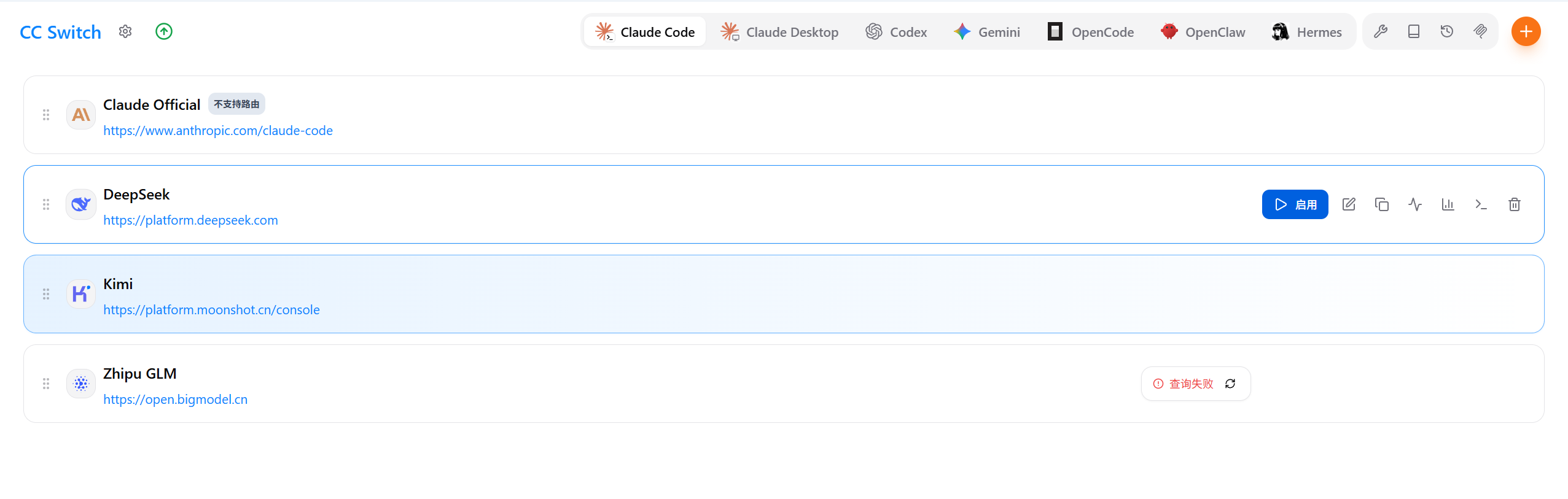Click the Kimi drag handle
The width and height of the screenshot is (1568, 499).
46,294
